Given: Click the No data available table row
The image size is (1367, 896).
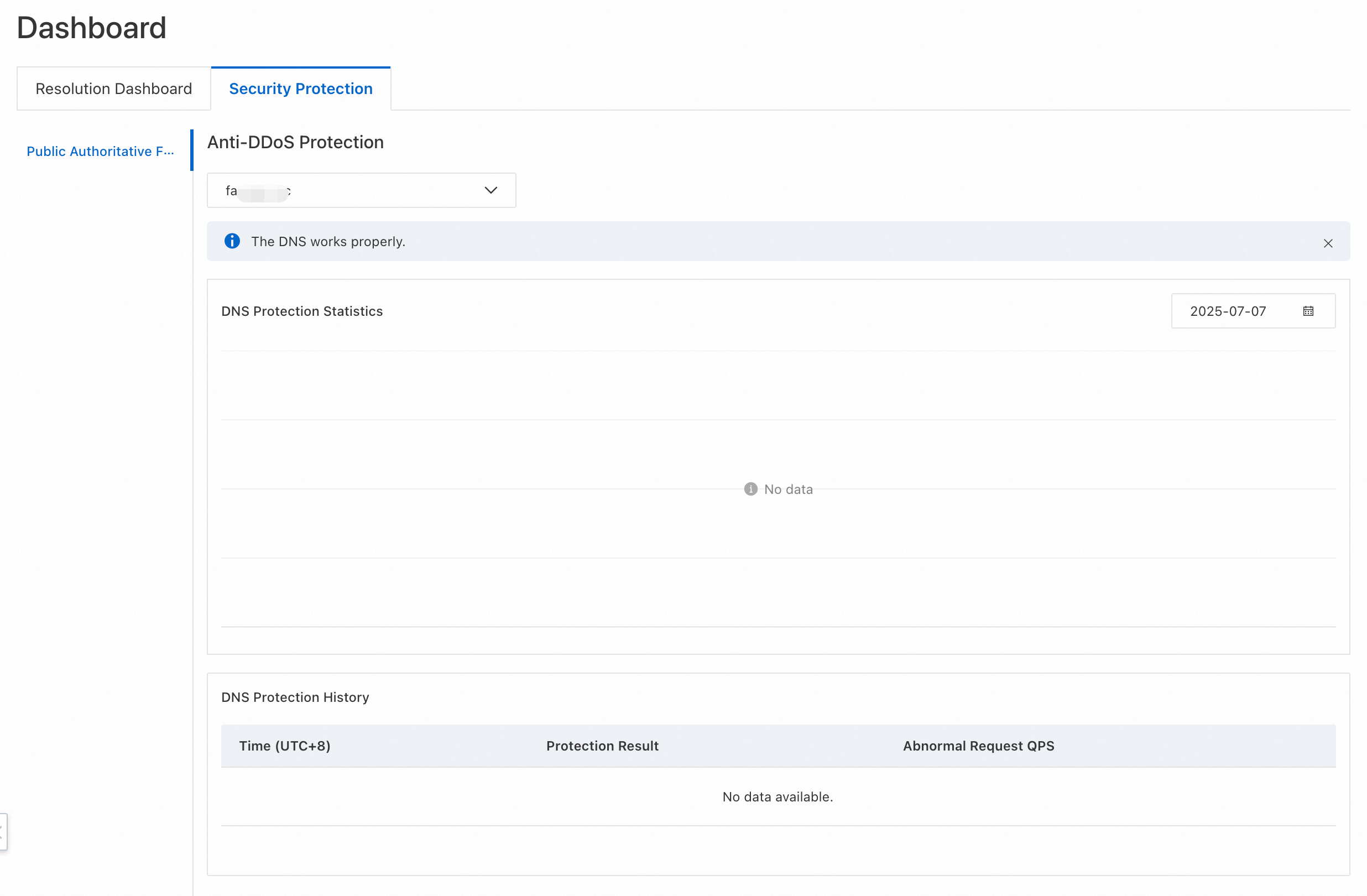Looking at the screenshot, I should tap(778, 796).
